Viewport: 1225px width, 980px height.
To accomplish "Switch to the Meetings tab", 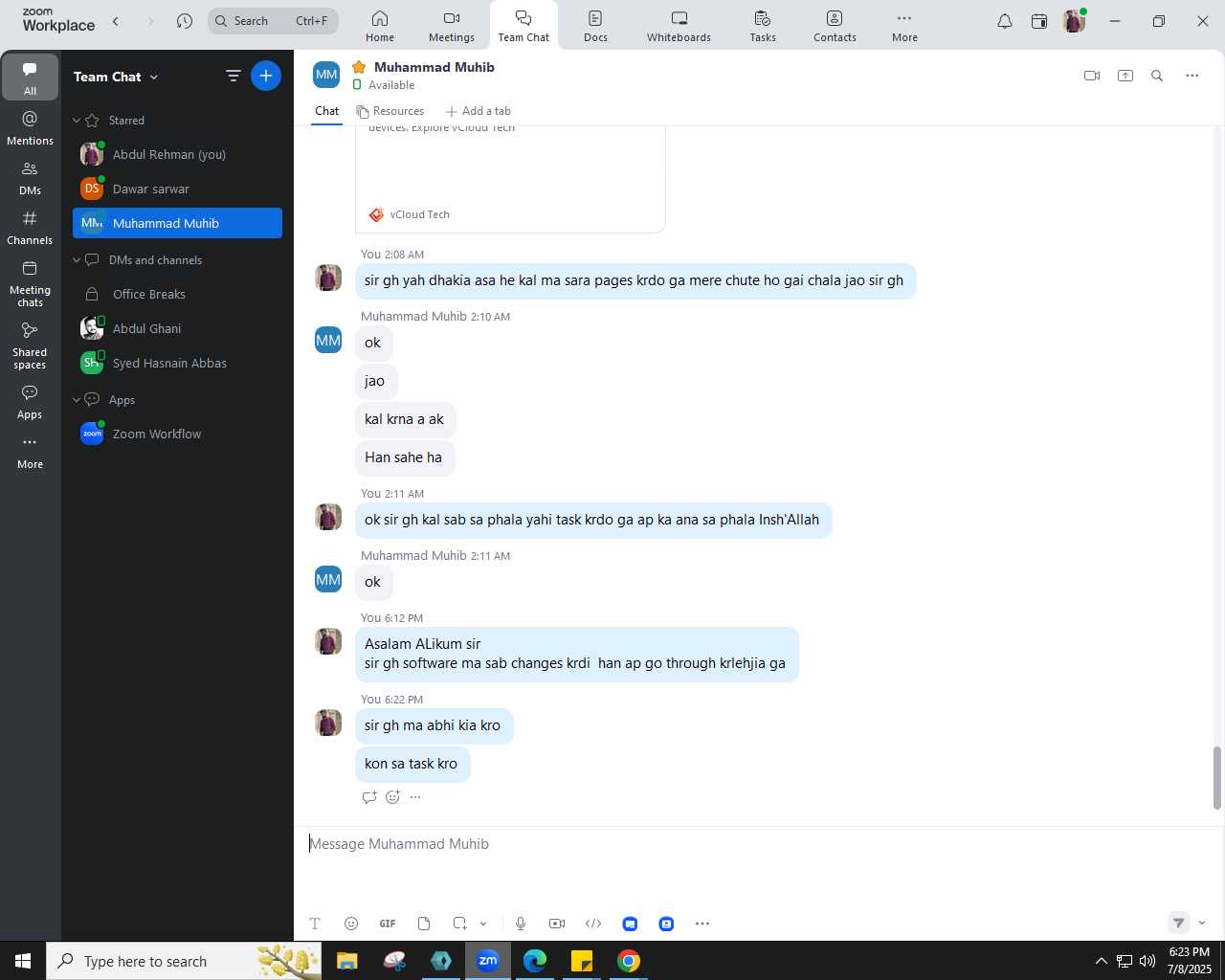I will point(452,26).
